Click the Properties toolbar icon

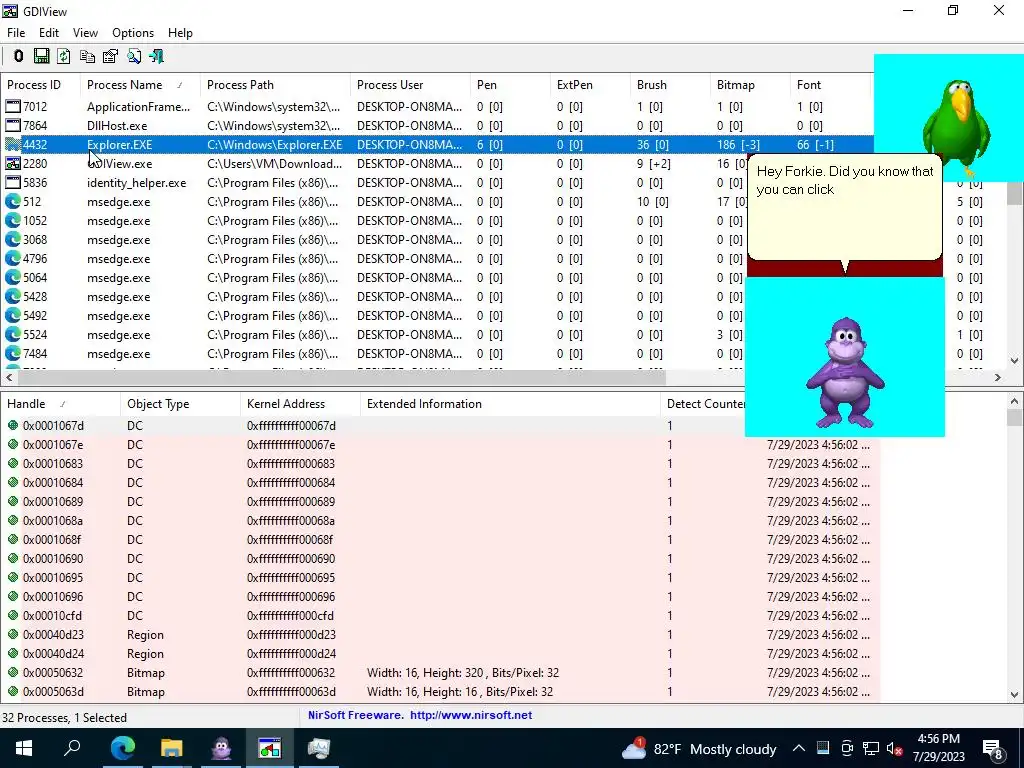tap(110, 56)
